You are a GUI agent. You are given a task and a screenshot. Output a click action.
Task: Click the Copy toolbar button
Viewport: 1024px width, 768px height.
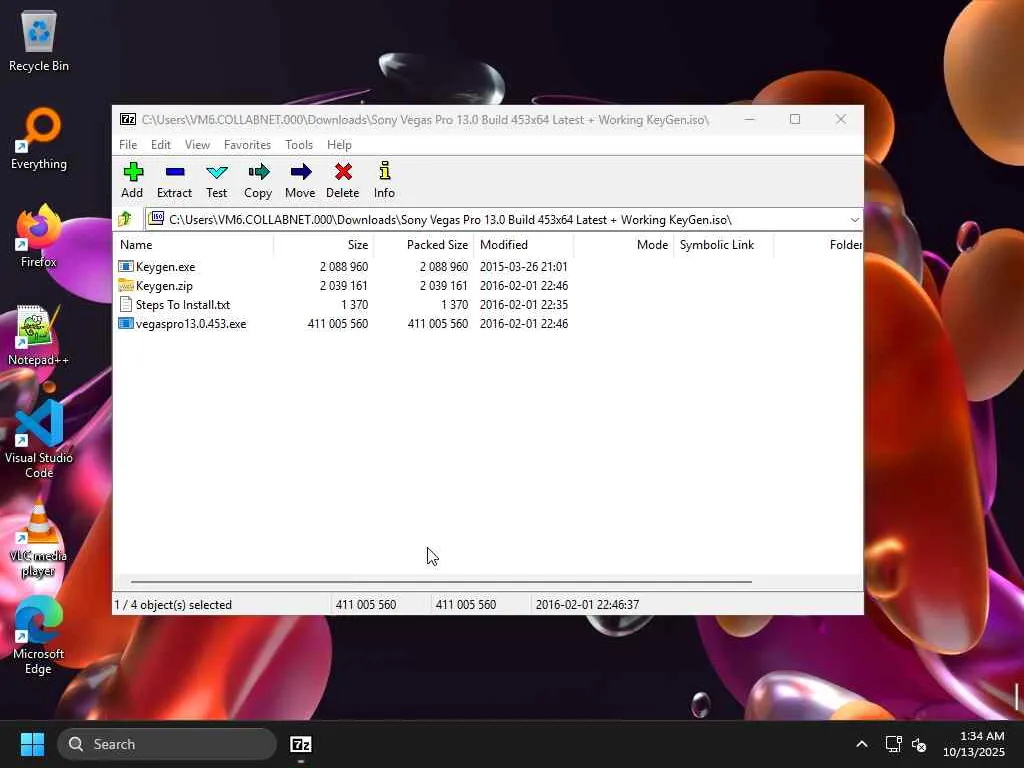pyautogui.click(x=258, y=180)
